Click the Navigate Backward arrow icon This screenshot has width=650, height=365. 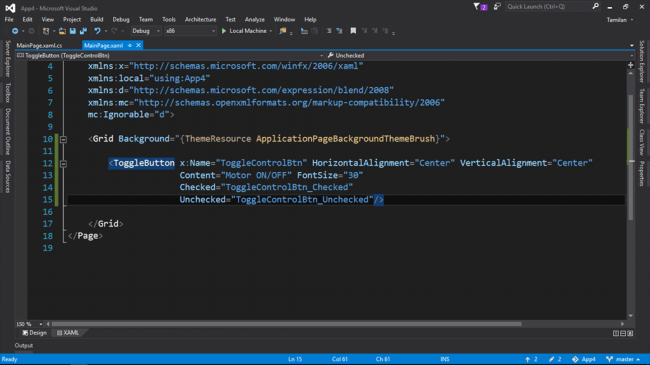[15, 31]
